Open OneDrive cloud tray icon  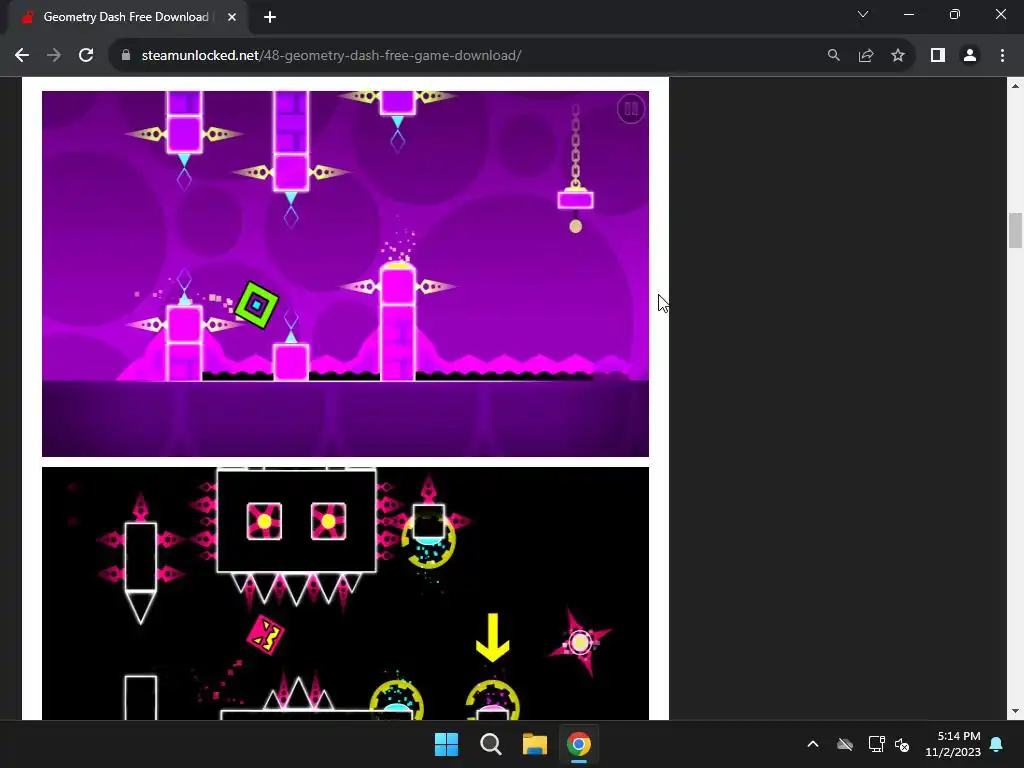(845, 744)
